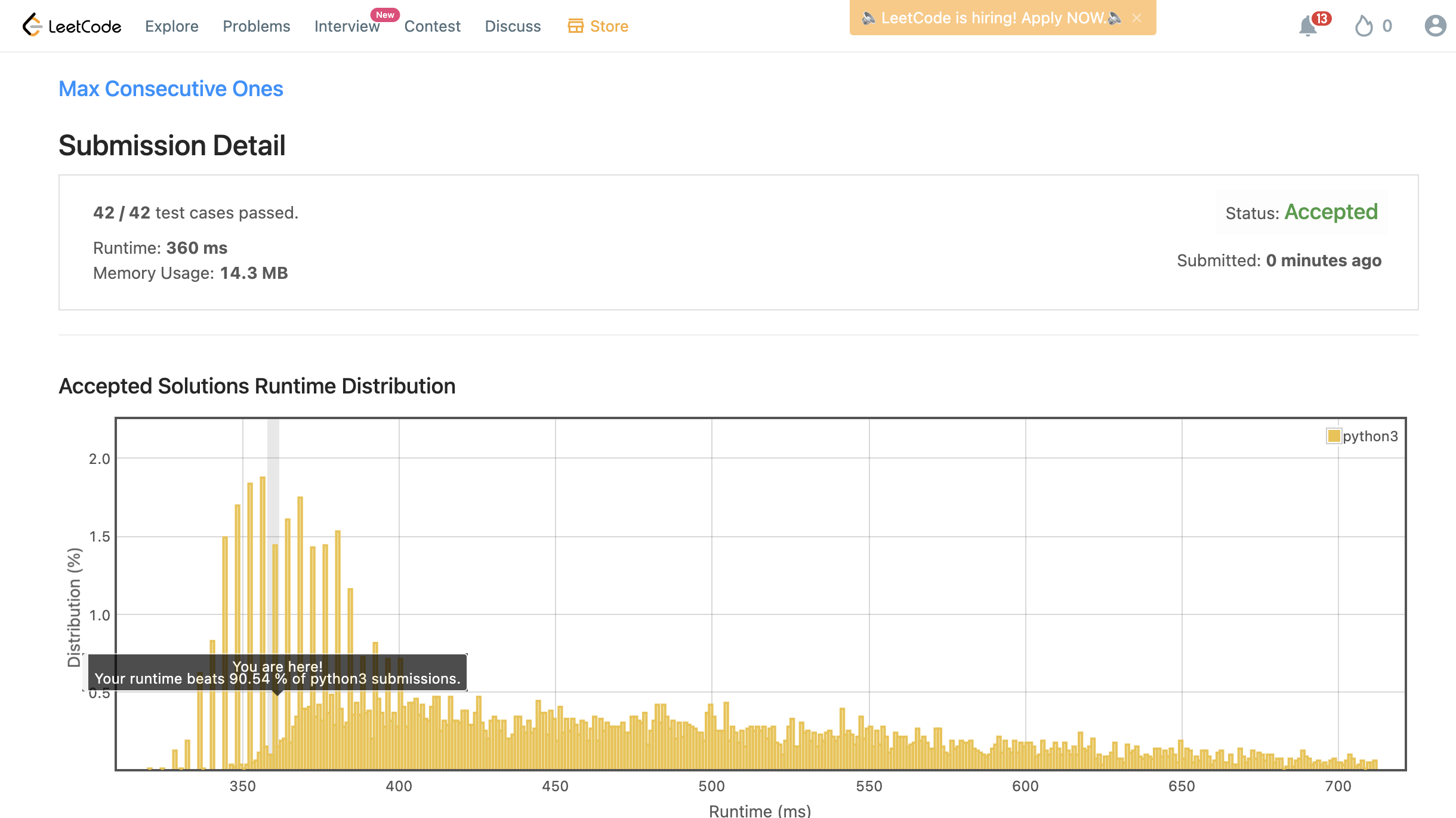This screenshot has height=818, width=1456.
Task: Navigate to Discuss
Action: [x=513, y=26]
